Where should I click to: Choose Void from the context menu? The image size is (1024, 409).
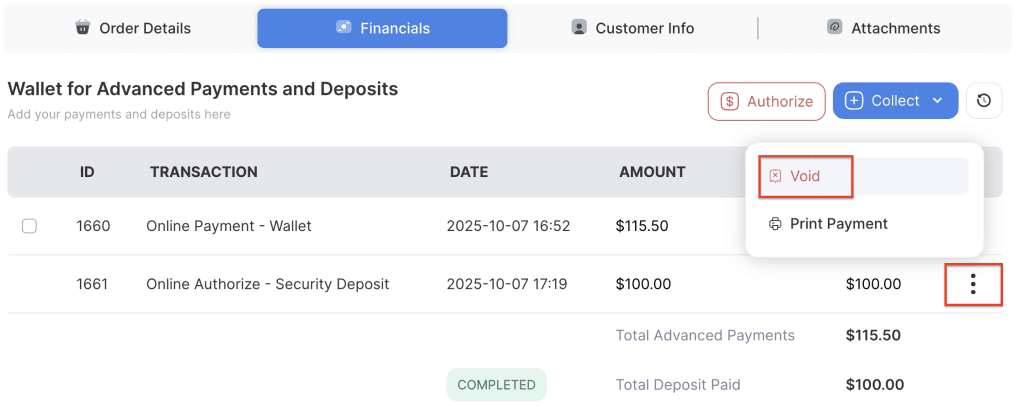805,177
